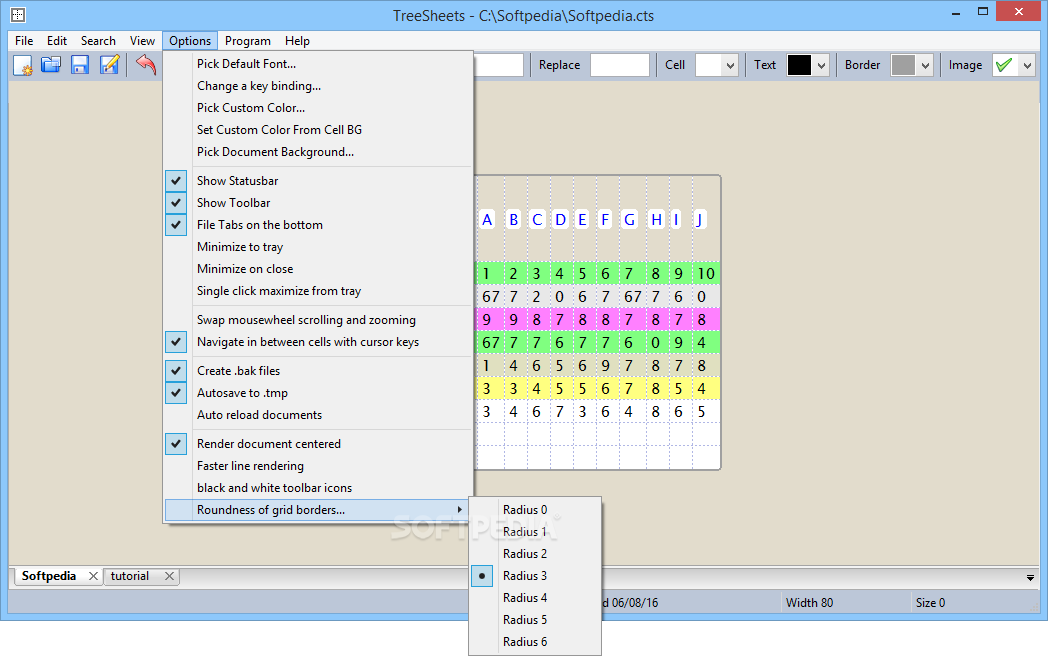The image size is (1048, 656).
Task: Click the New document toolbar icon
Action: tap(22, 65)
